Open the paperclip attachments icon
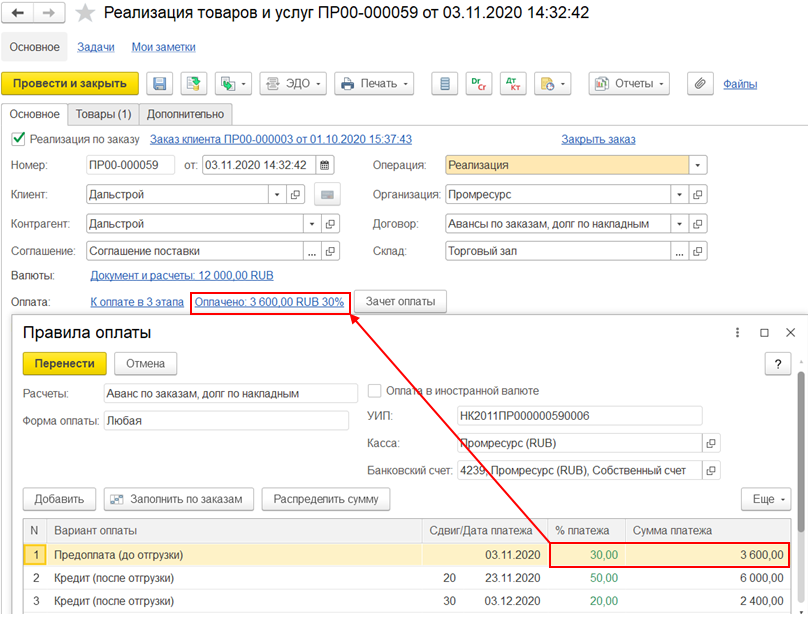Viewport: 808px width, 617px height. point(700,84)
